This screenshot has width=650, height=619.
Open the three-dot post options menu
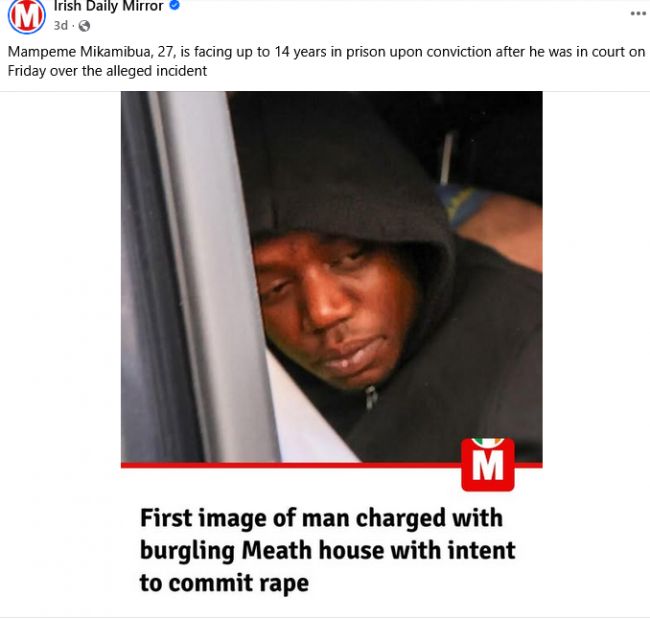pyautogui.click(x=638, y=14)
